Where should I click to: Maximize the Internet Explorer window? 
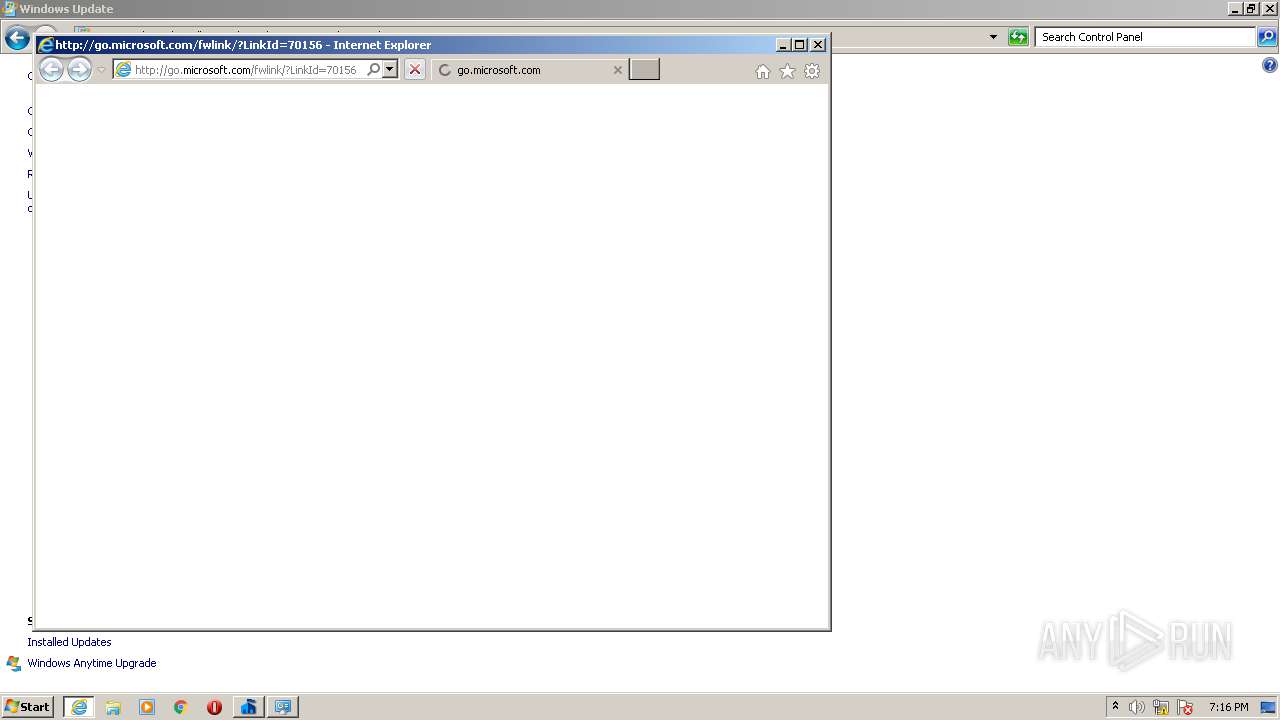tap(800, 45)
